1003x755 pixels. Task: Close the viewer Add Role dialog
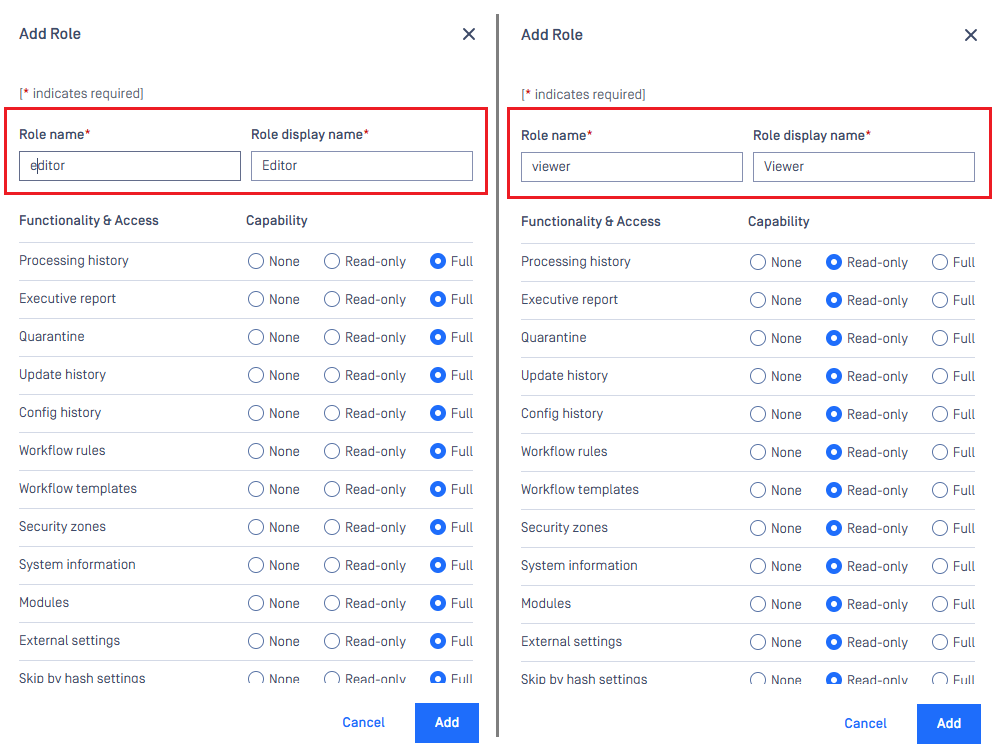(x=970, y=35)
